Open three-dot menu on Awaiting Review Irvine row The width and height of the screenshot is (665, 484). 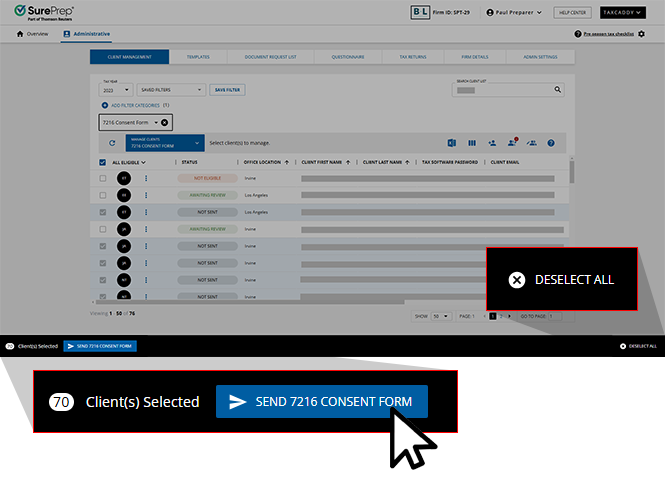click(146, 229)
